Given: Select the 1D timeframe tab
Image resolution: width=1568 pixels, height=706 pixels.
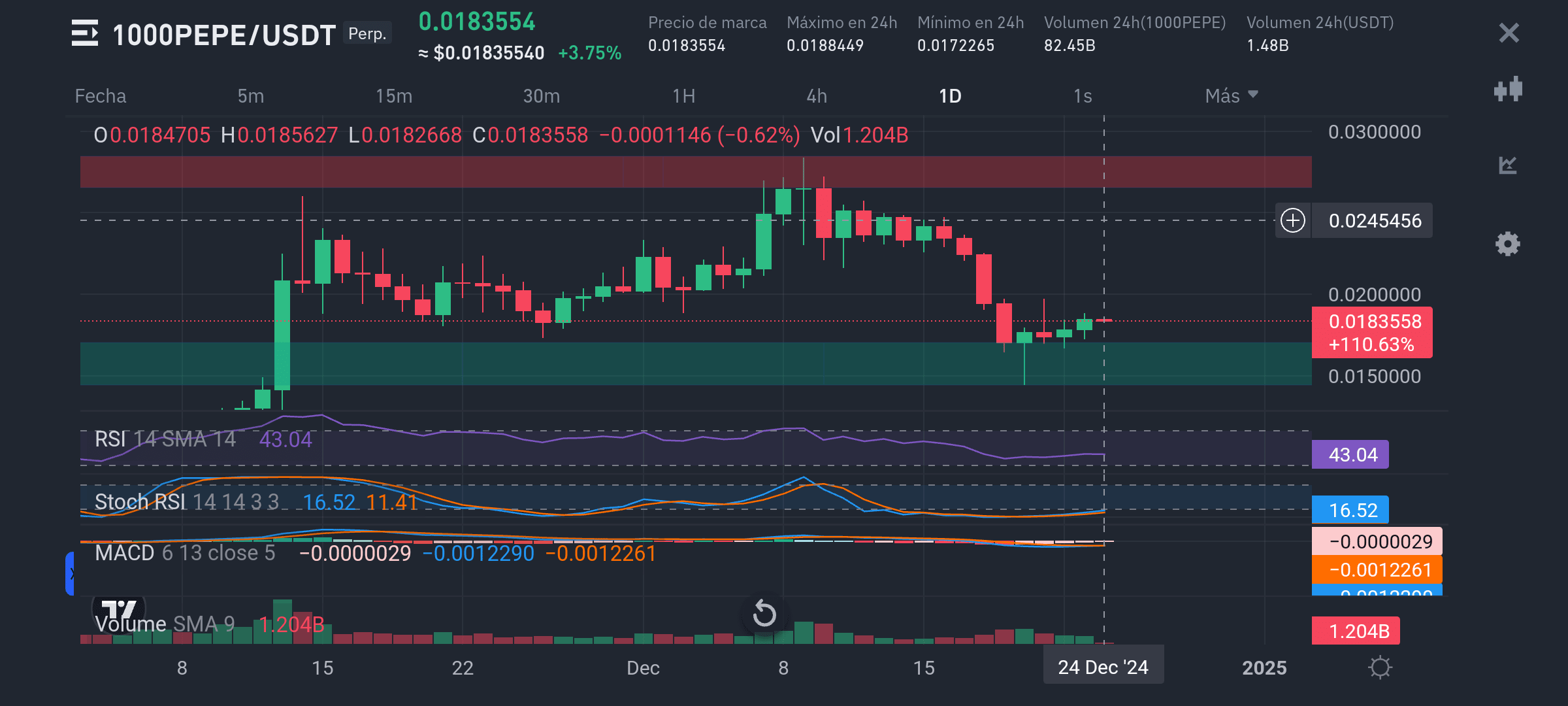Looking at the screenshot, I should point(950,96).
